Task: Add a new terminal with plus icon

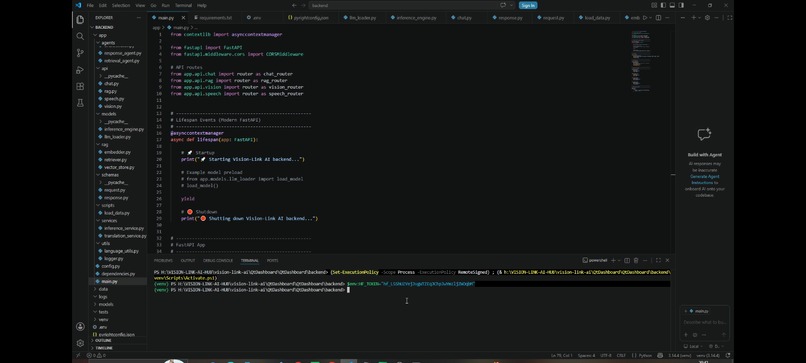Action: tap(613, 261)
